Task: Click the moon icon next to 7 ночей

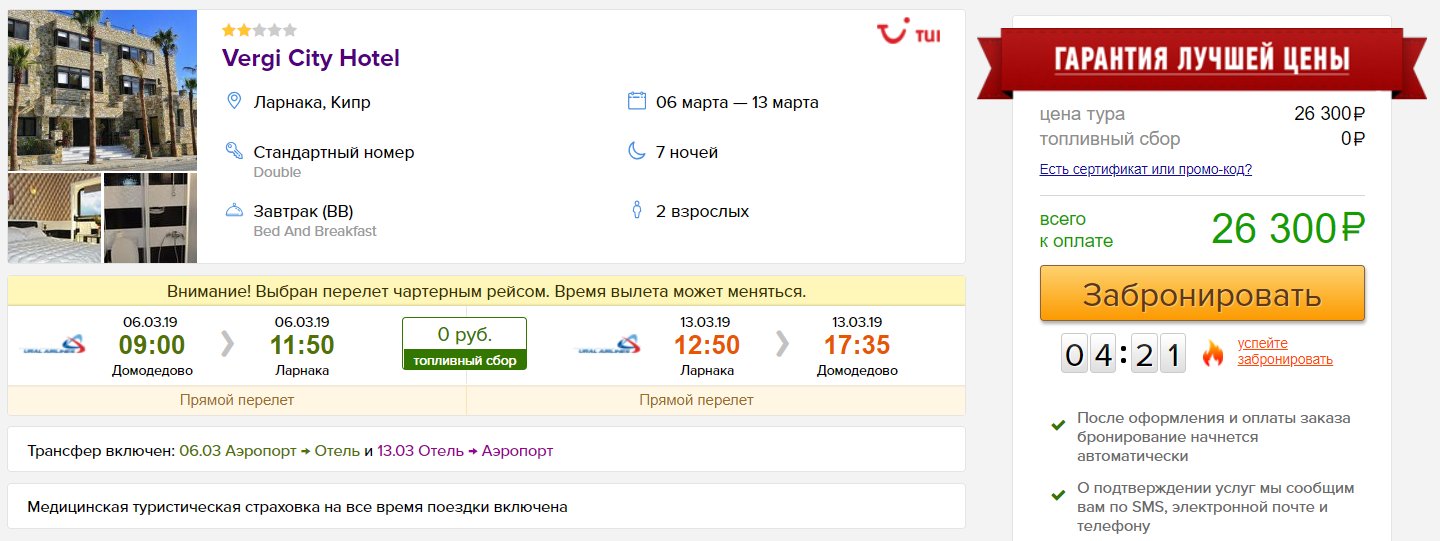Action: [x=636, y=152]
